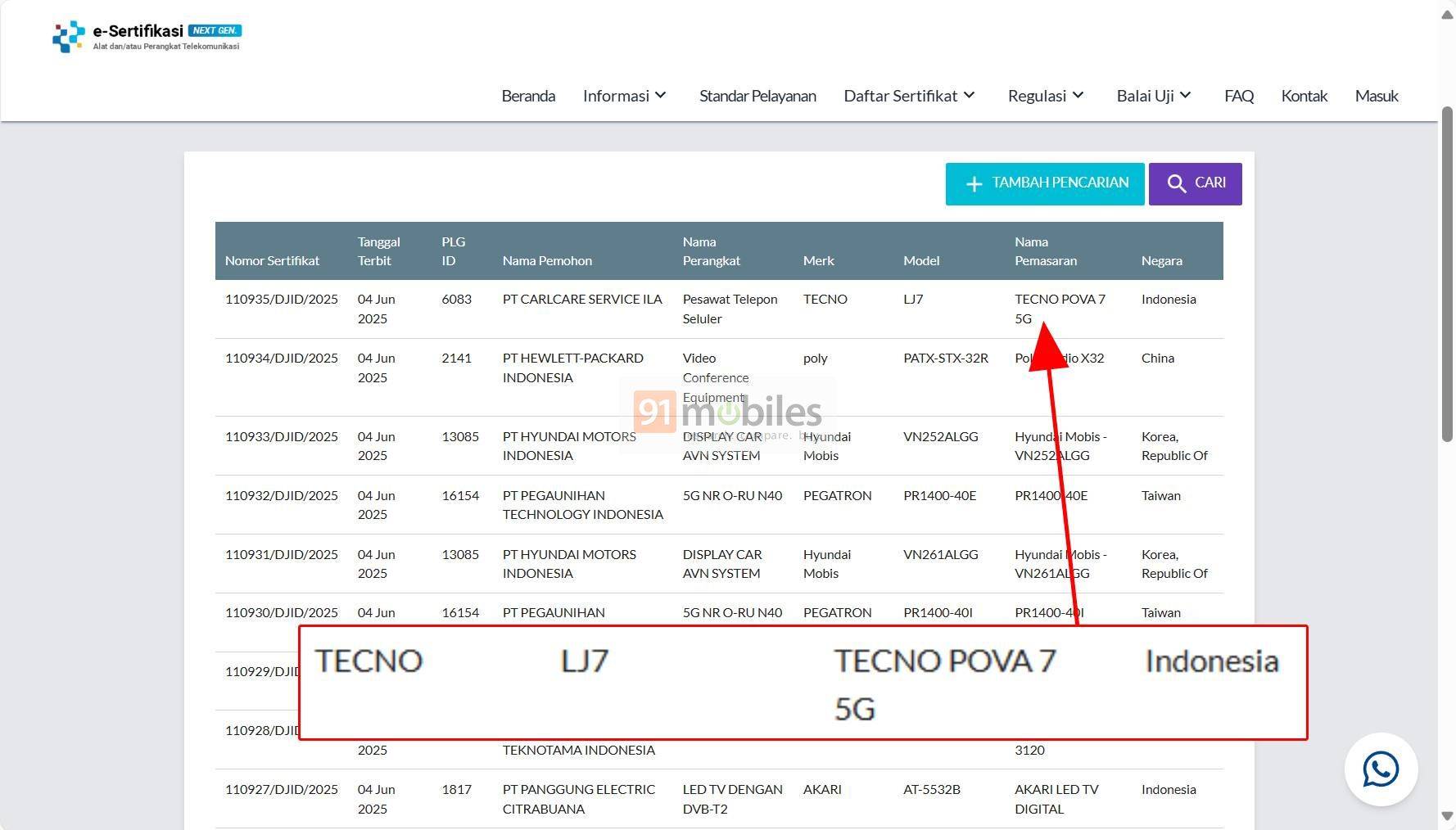
Task: Click the Nama Perangkat column header
Action: 711,251
